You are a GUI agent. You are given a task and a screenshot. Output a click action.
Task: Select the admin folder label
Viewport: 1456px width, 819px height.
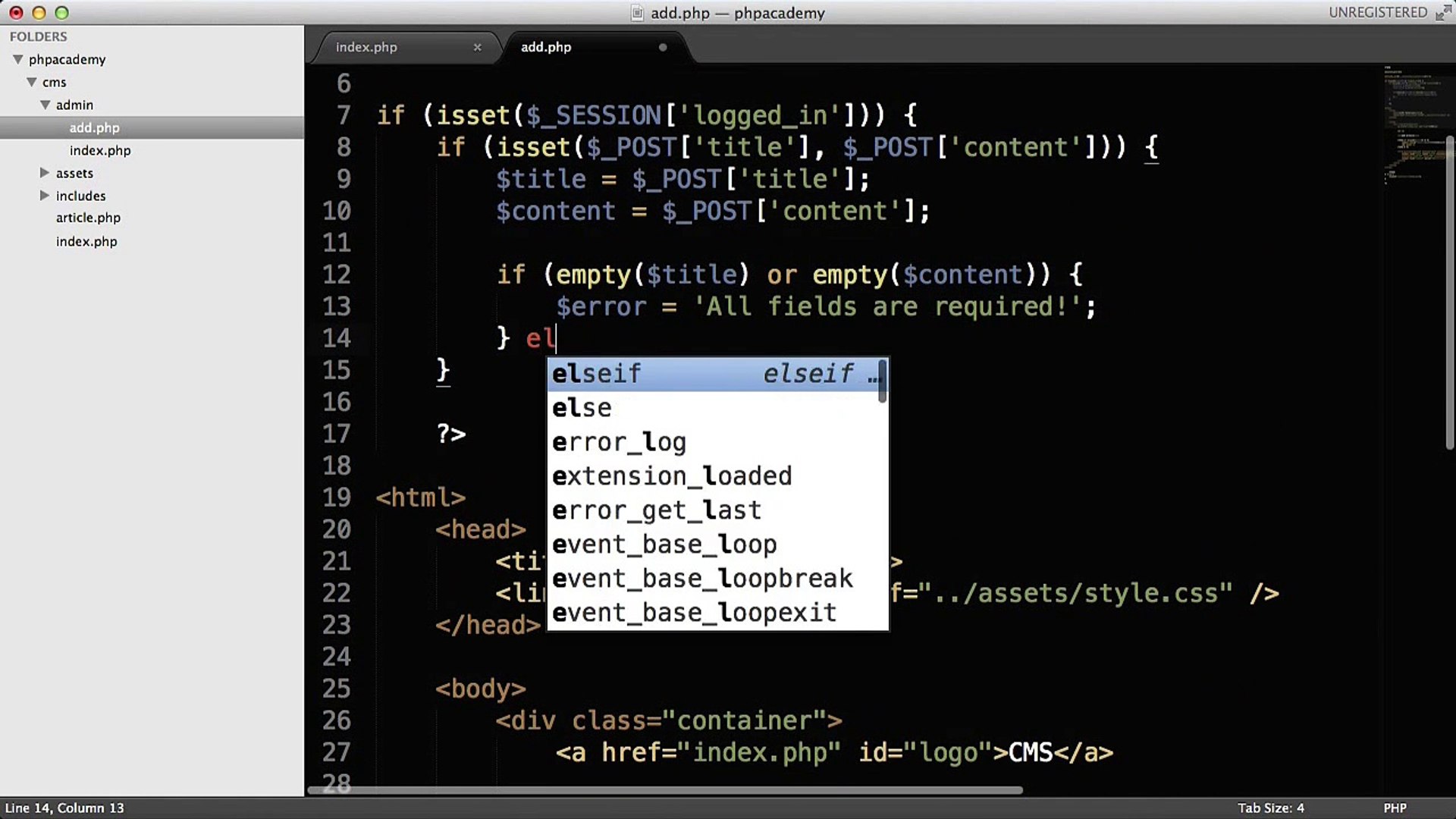point(74,105)
